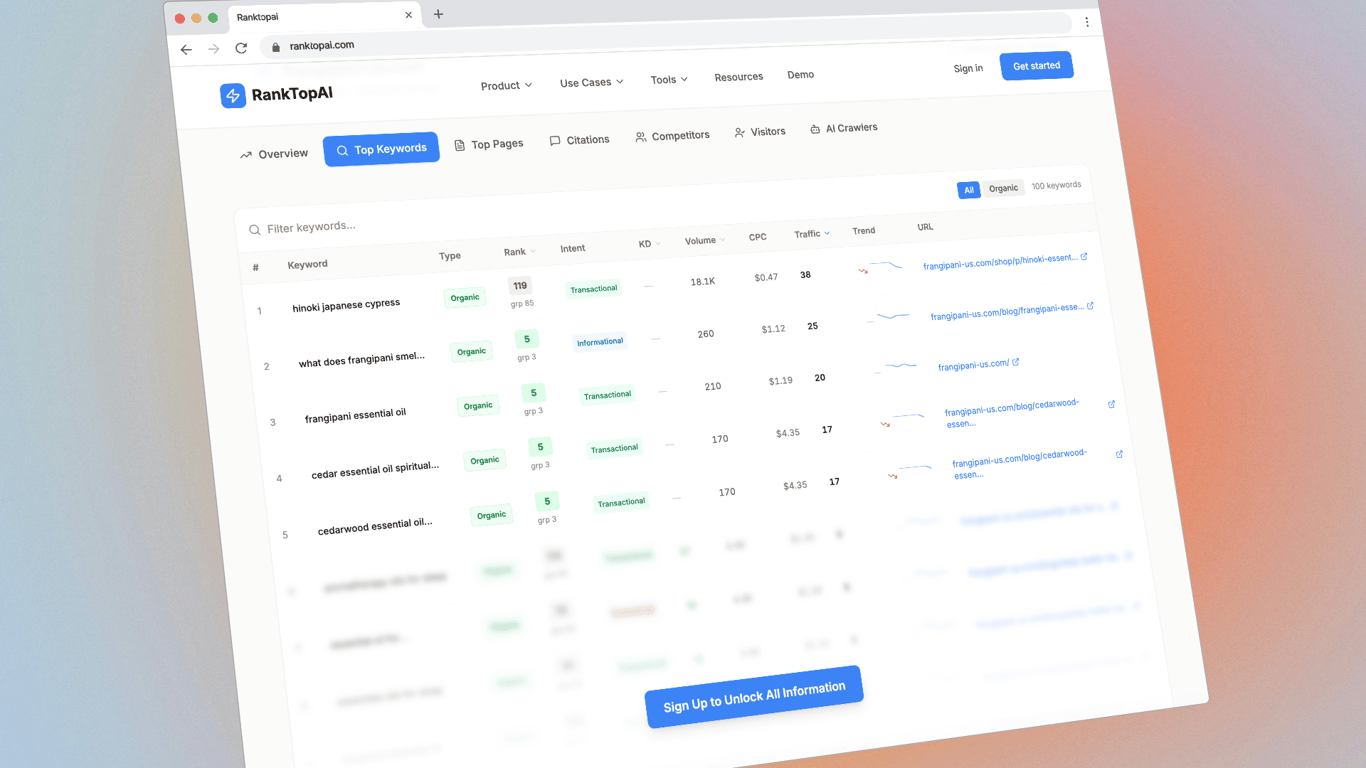This screenshot has width=1366, height=768.
Task: Click the padlock icon in address bar
Action: pyautogui.click(x=276, y=46)
